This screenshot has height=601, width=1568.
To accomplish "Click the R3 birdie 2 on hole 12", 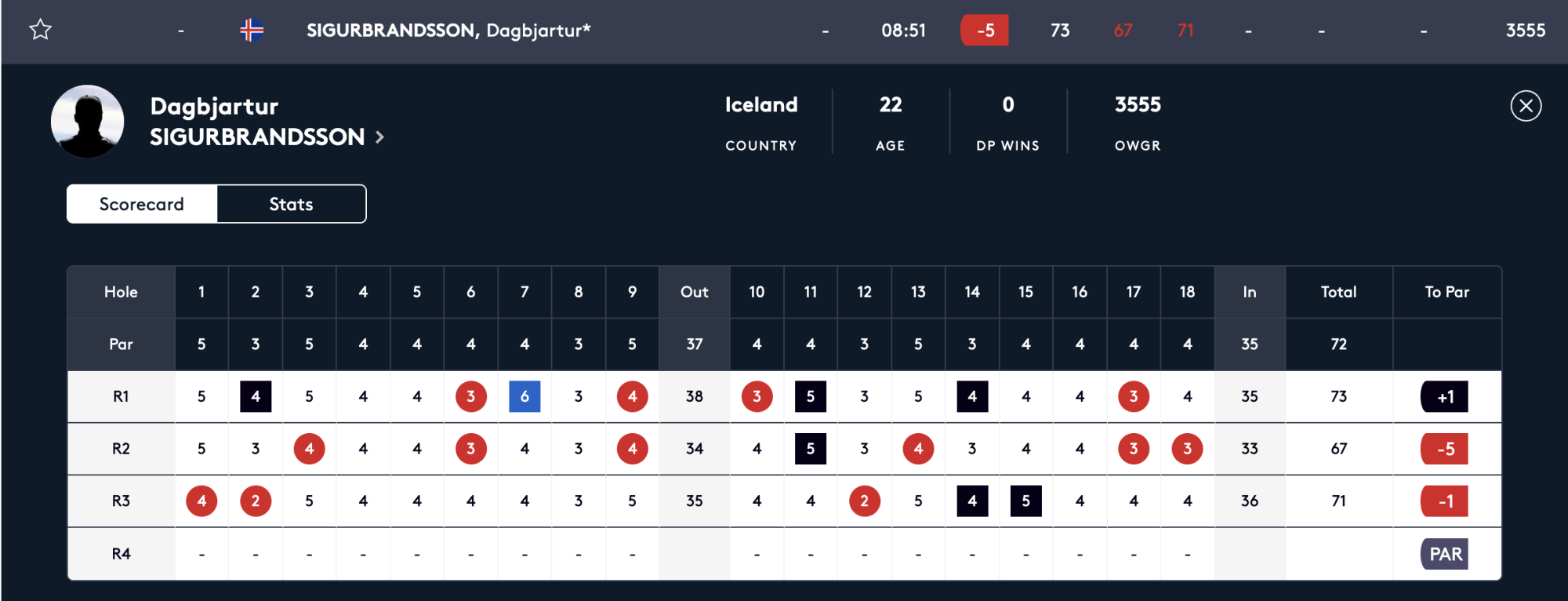I will (x=864, y=501).
